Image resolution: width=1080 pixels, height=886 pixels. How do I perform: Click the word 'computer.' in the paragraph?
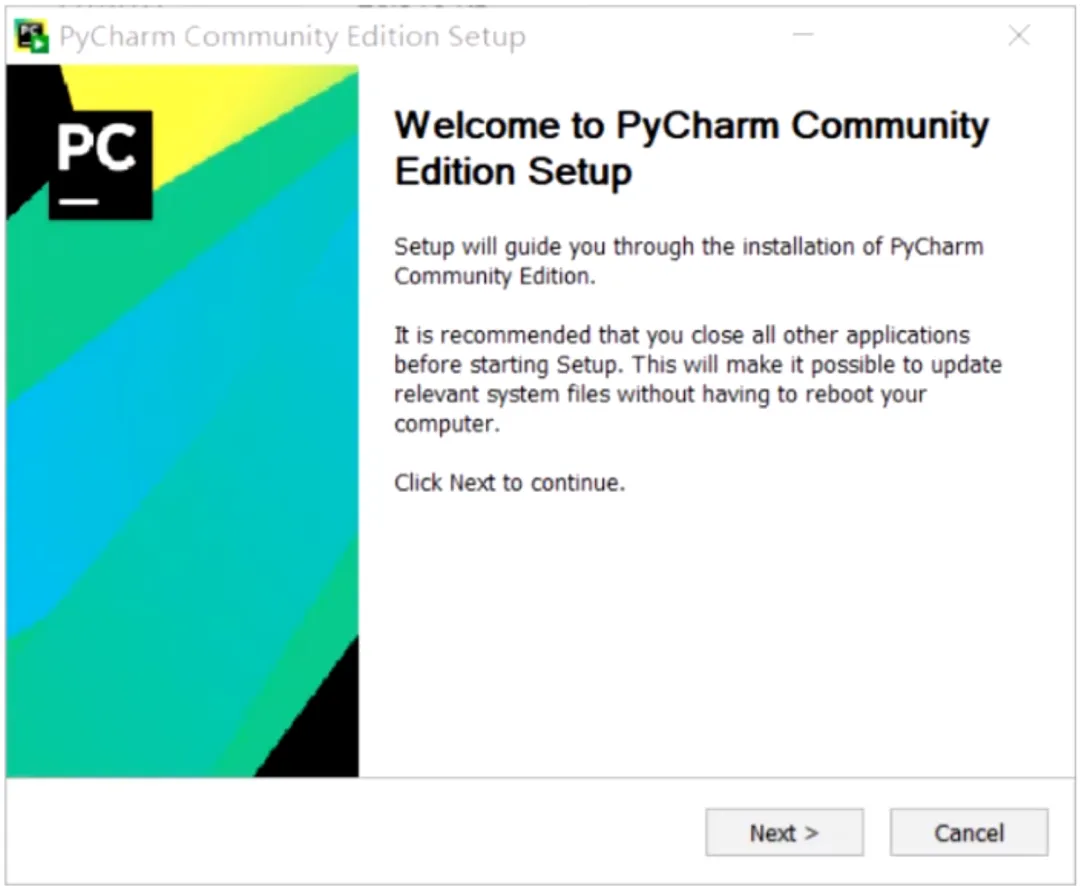point(447,424)
